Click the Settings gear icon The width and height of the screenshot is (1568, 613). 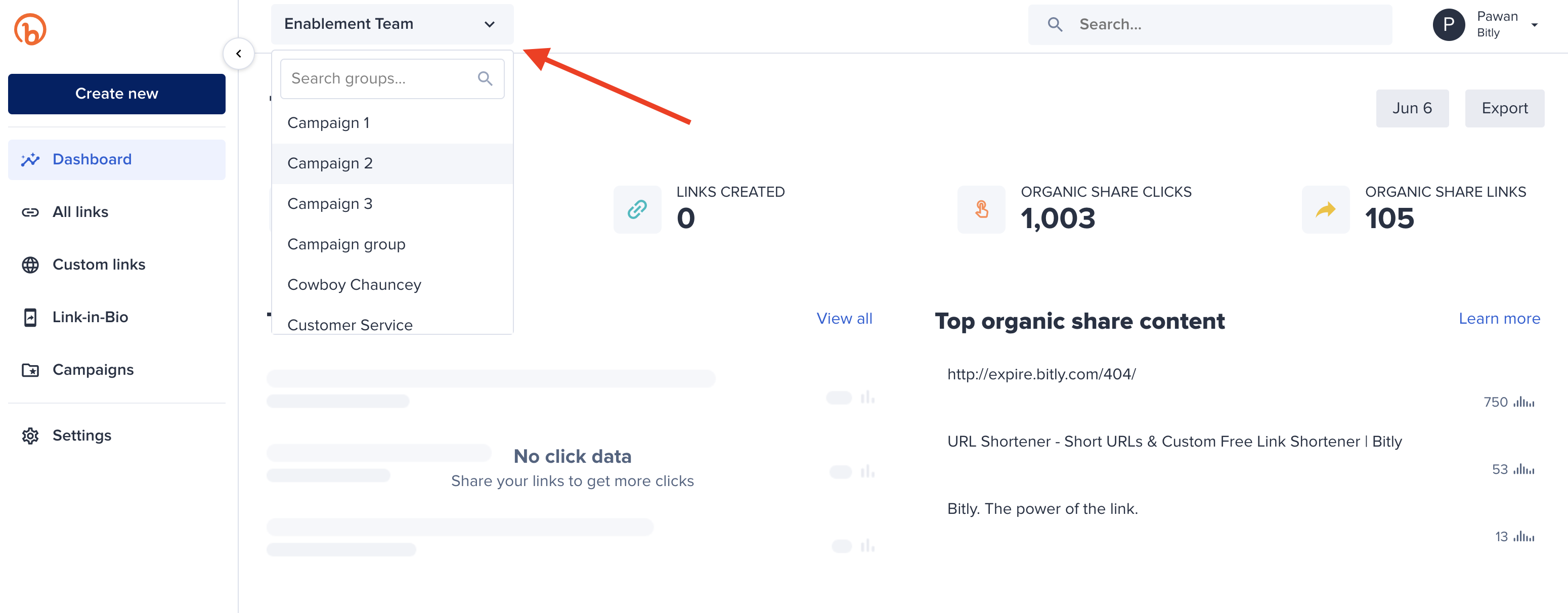click(30, 436)
